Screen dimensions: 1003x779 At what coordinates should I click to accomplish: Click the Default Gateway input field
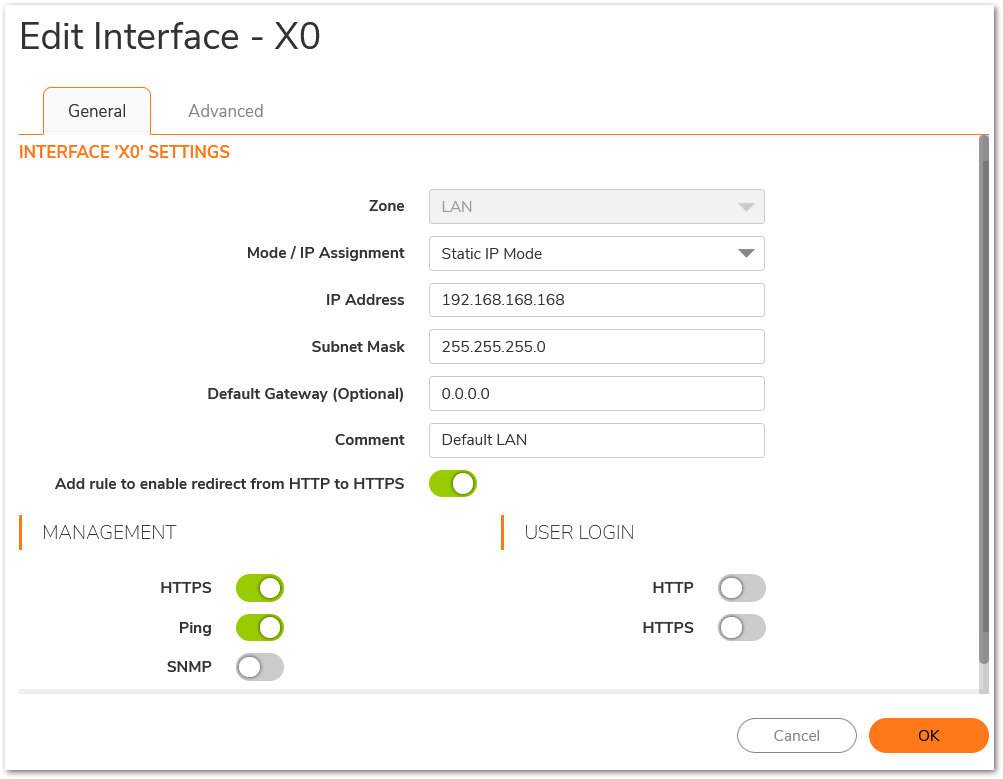[x=597, y=393]
